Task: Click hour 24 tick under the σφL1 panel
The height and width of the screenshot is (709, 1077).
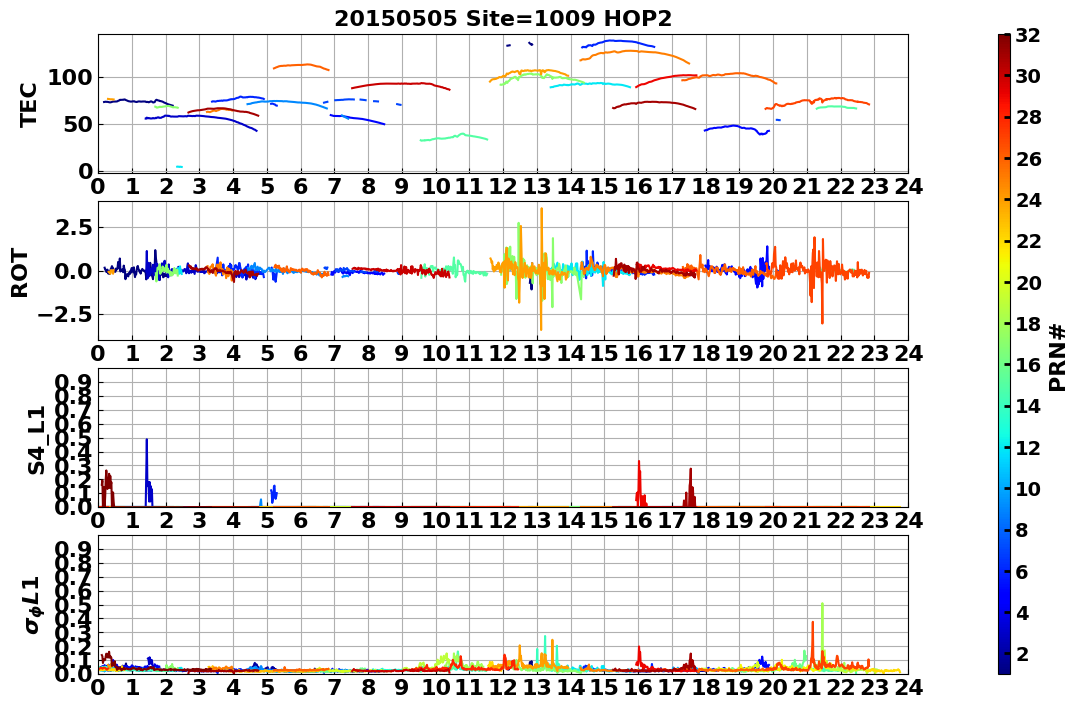Action: (x=908, y=688)
